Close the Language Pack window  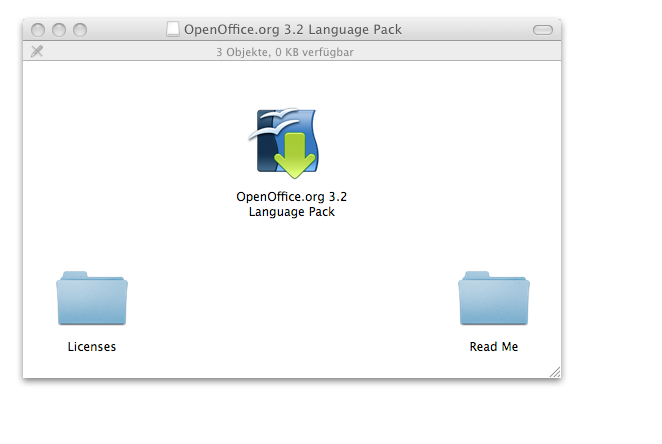click(x=39, y=30)
